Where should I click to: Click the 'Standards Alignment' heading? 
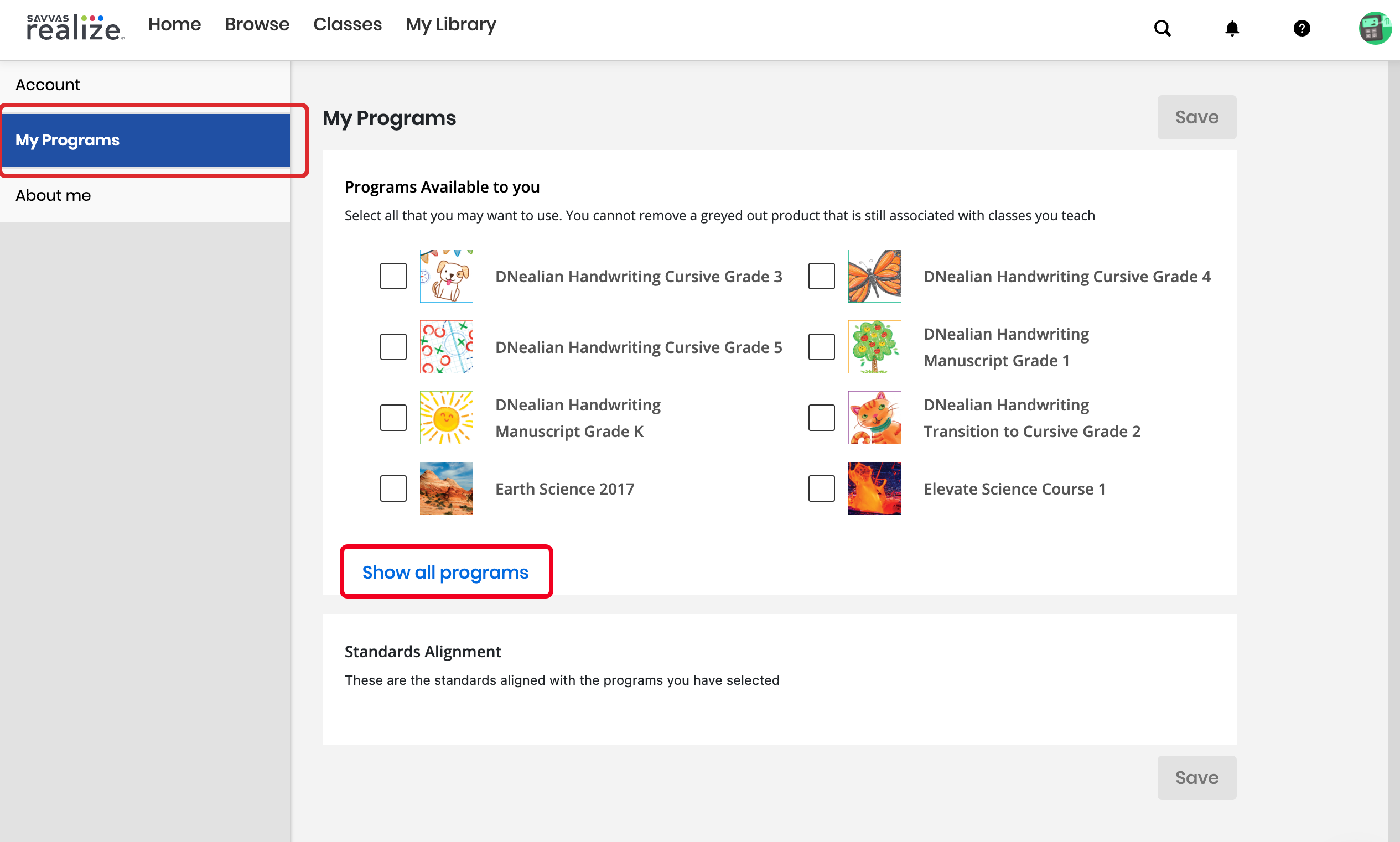click(423, 651)
